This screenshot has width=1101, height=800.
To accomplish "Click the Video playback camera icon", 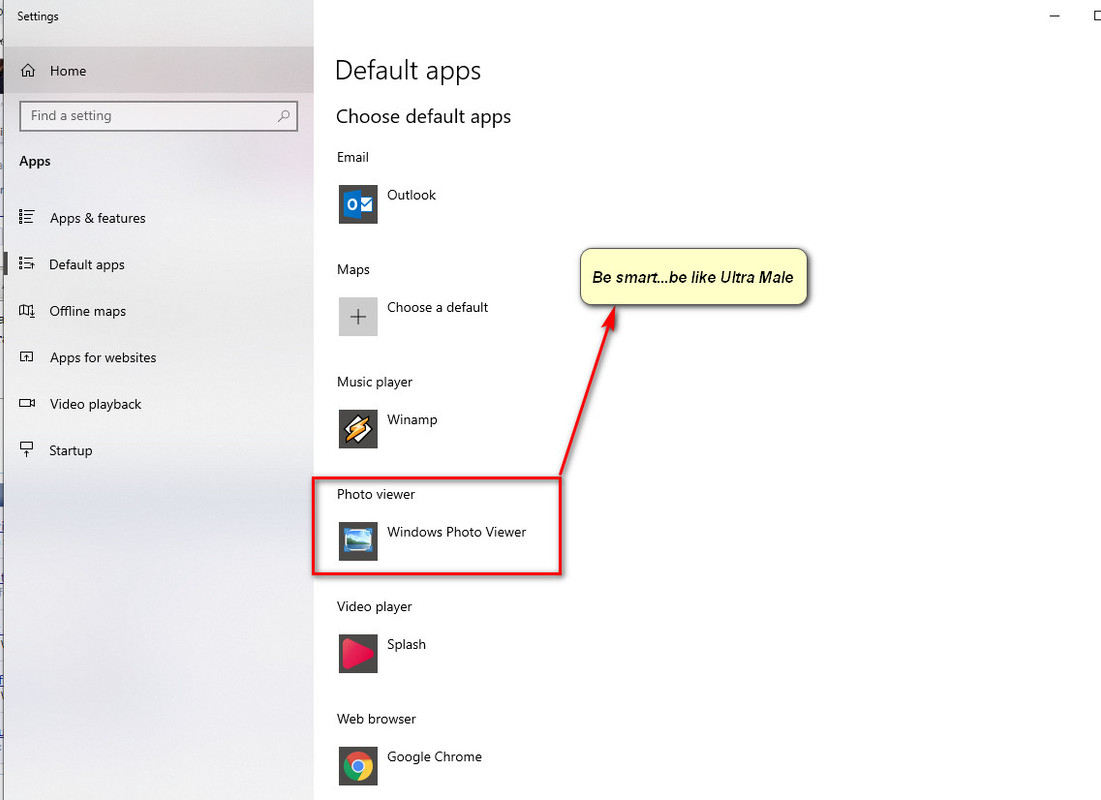I will click(x=27, y=403).
